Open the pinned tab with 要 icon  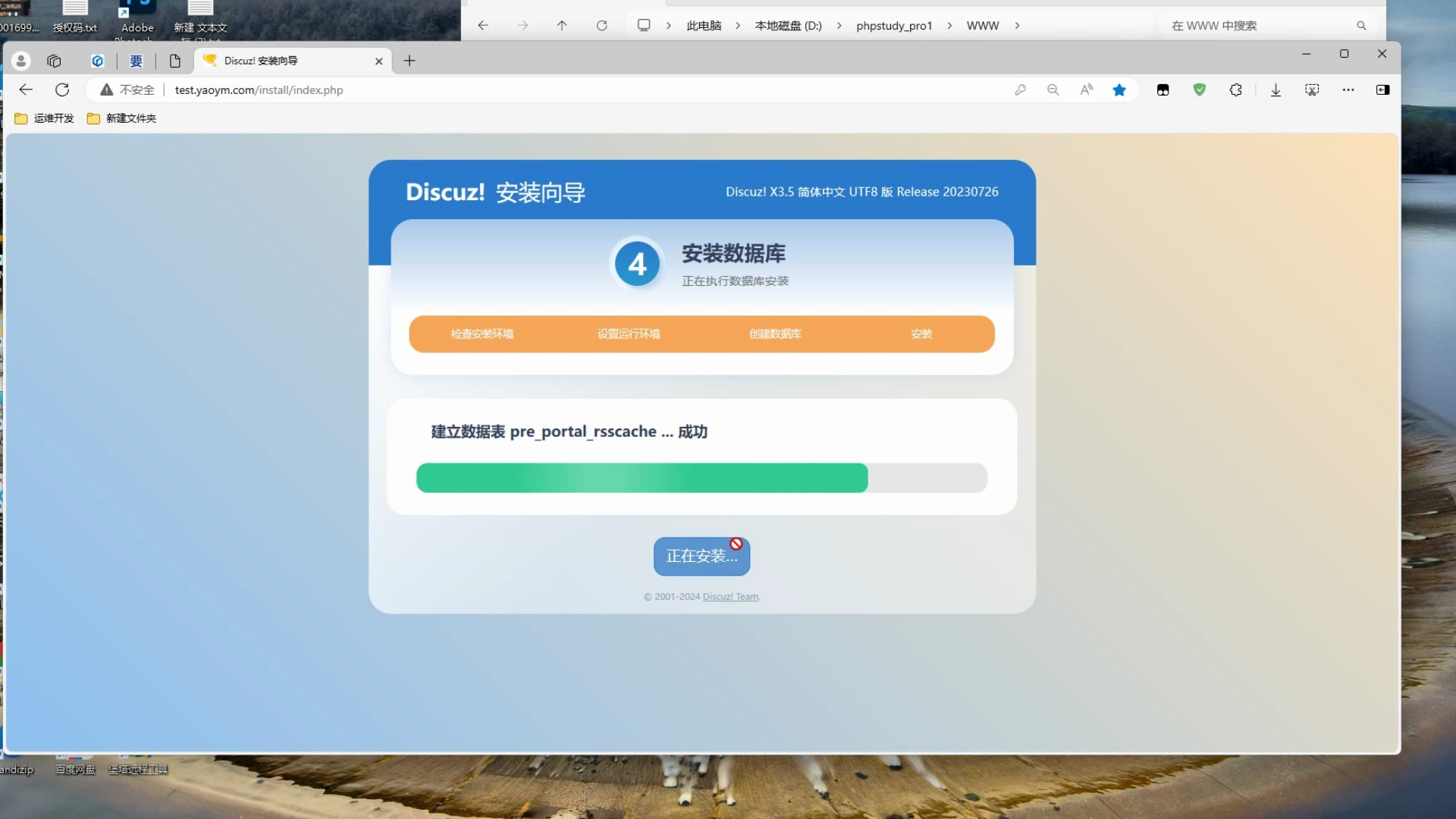pyautogui.click(x=136, y=61)
